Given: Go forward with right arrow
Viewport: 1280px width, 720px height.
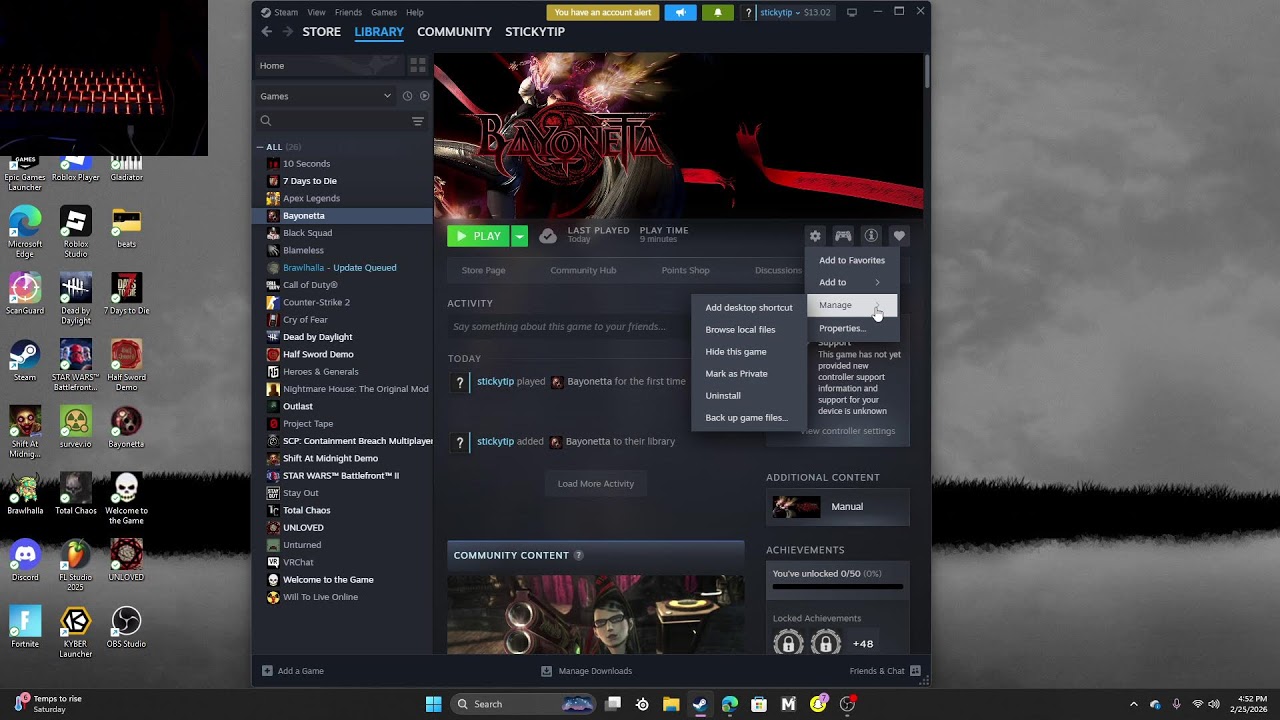Looking at the screenshot, I should pos(287,32).
